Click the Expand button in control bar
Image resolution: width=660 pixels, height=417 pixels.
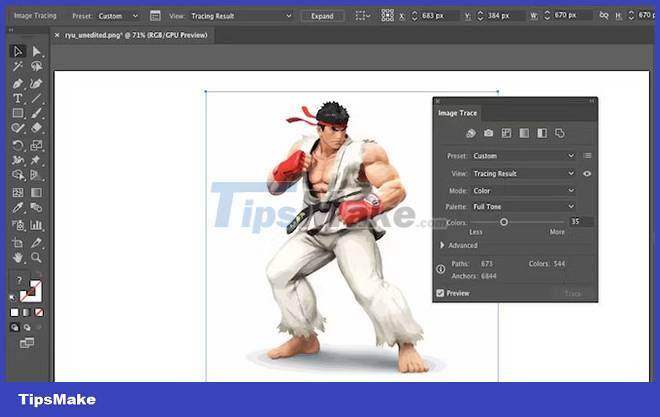[x=322, y=16]
